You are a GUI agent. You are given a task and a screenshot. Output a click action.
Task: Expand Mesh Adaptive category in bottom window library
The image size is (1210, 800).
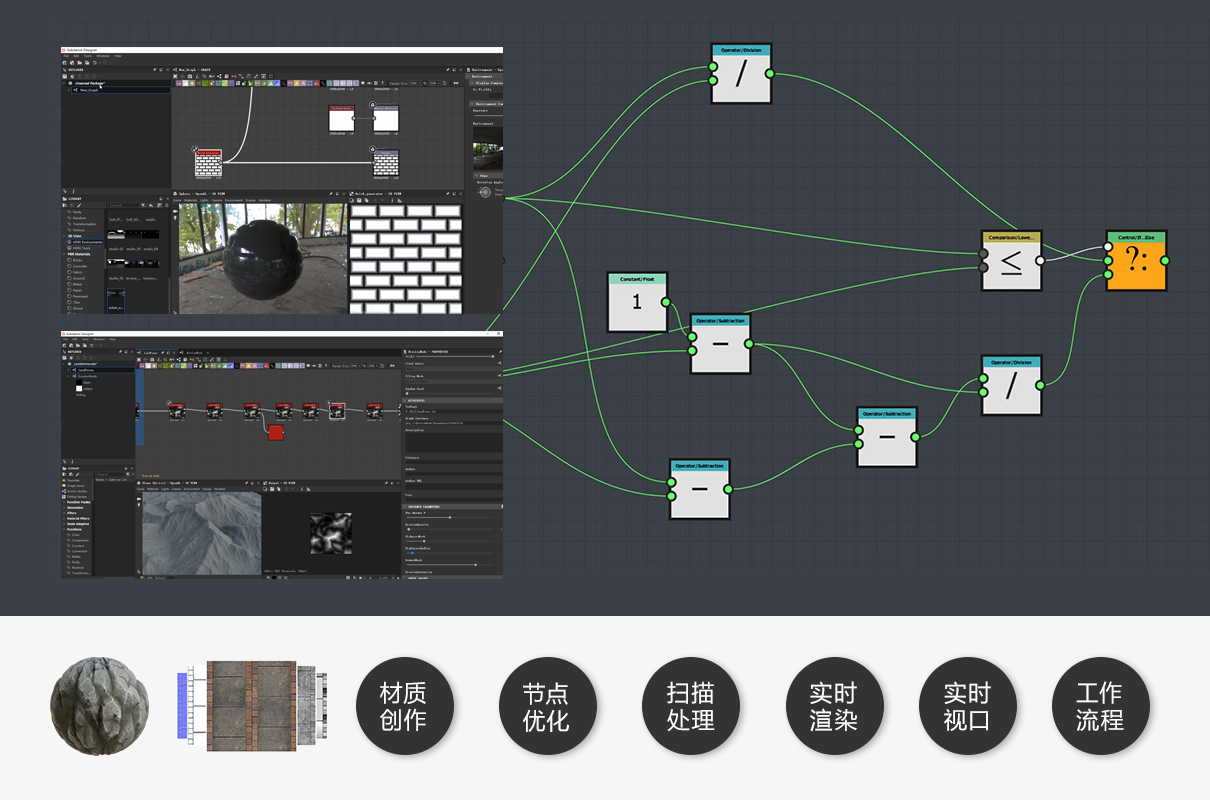click(64, 524)
